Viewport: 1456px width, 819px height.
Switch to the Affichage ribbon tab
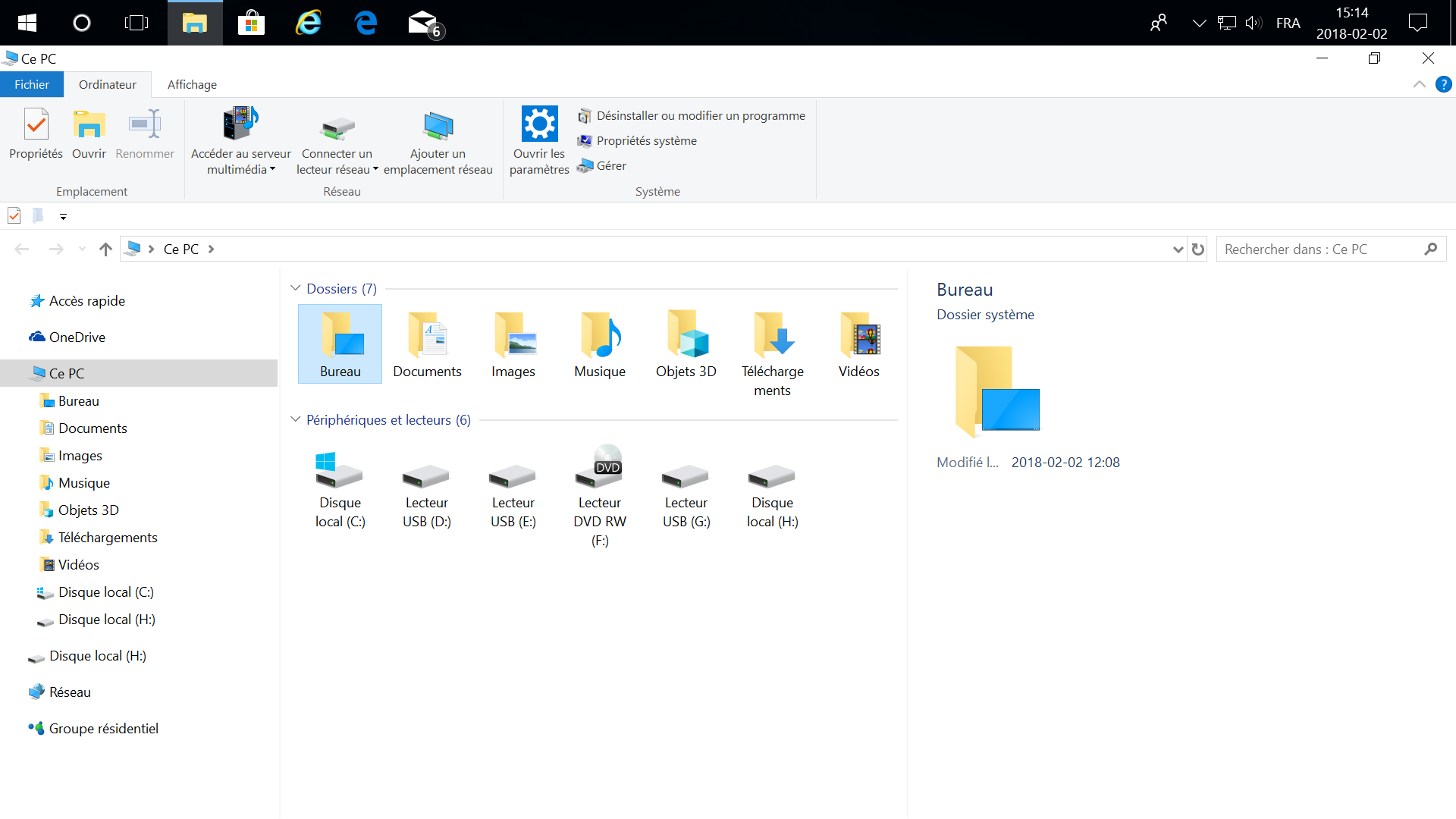(x=192, y=84)
